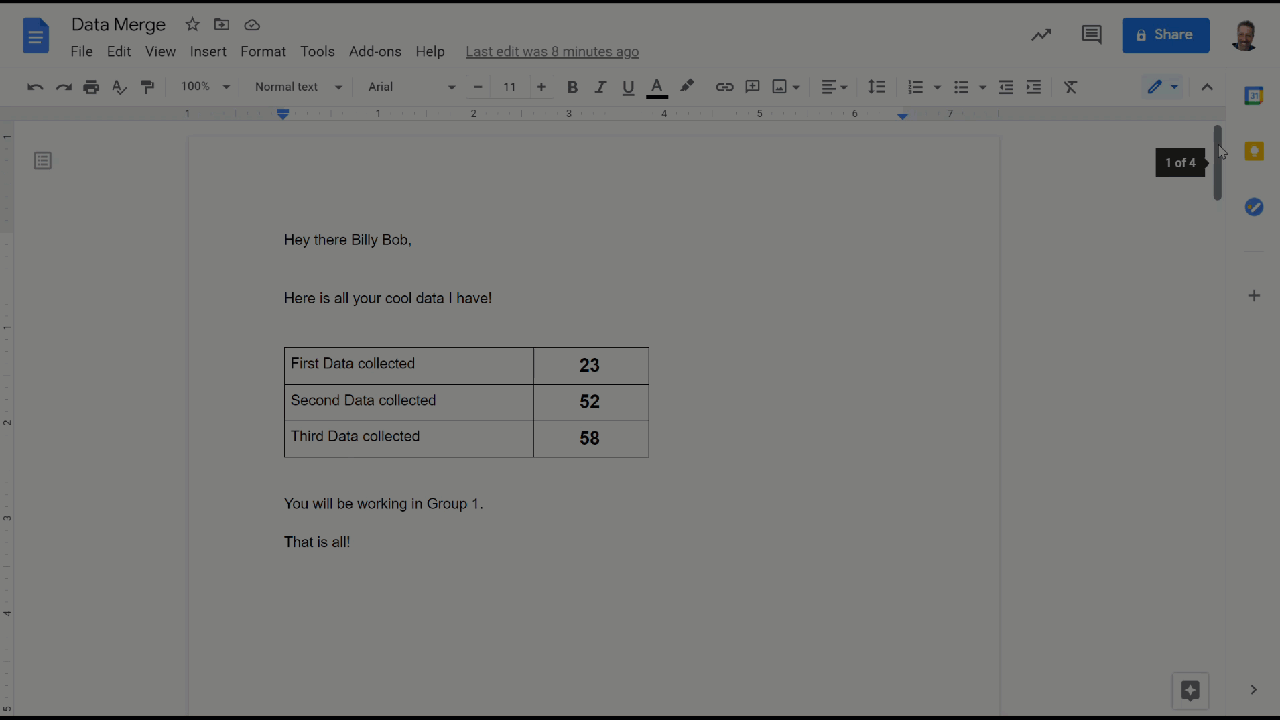Toggle bold formatting
The image size is (1280, 720).
(572, 87)
